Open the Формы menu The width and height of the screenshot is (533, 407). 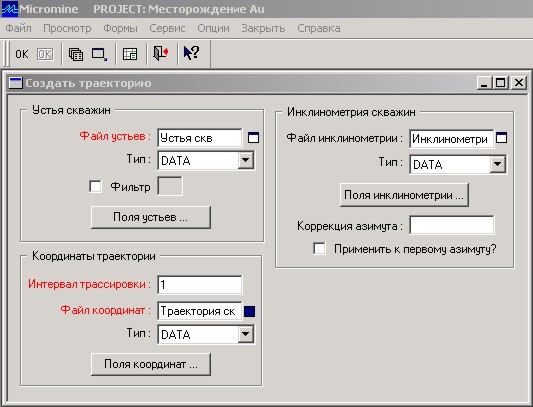pos(120,28)
